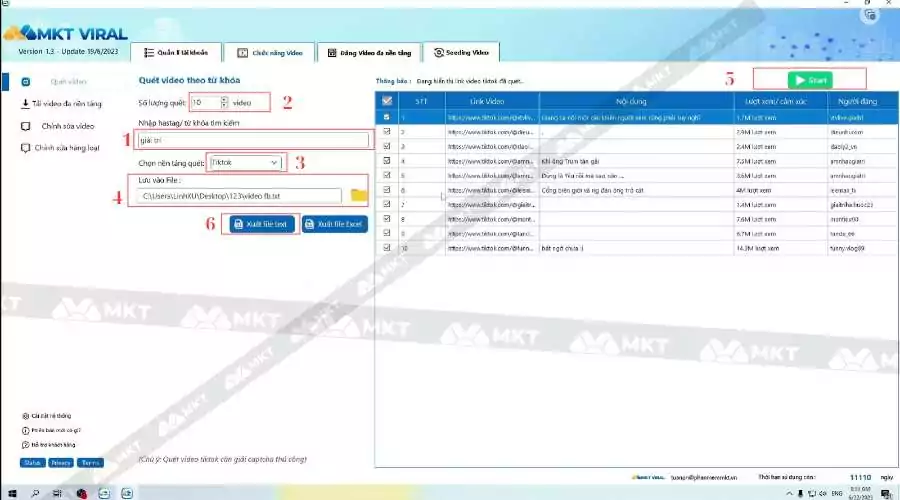Click ENG language indicator in taskbar
The height and width of the screenshot is (500, 900).
coord(837,494)
